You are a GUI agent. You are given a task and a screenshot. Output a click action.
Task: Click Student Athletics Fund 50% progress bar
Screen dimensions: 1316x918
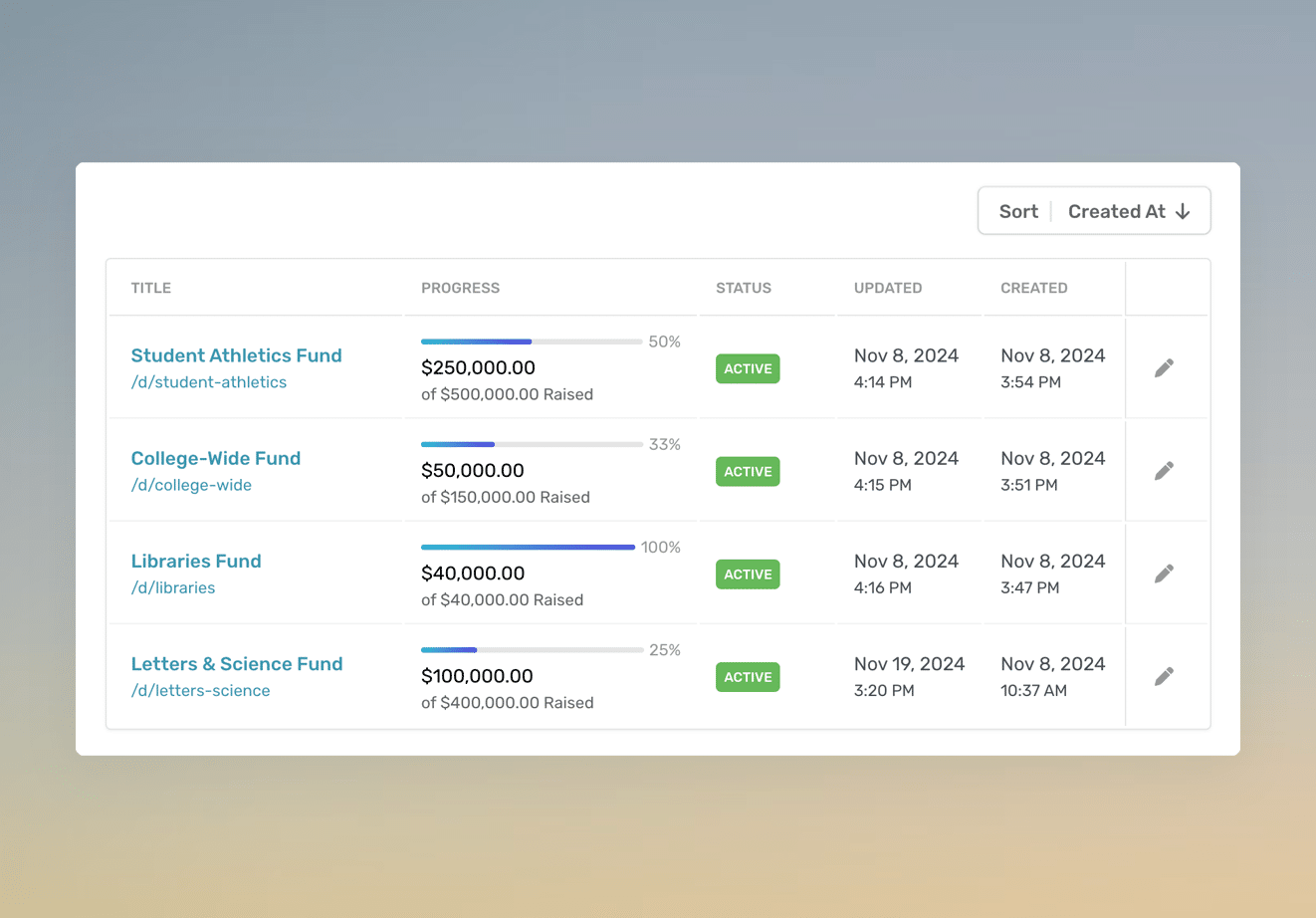531,342
